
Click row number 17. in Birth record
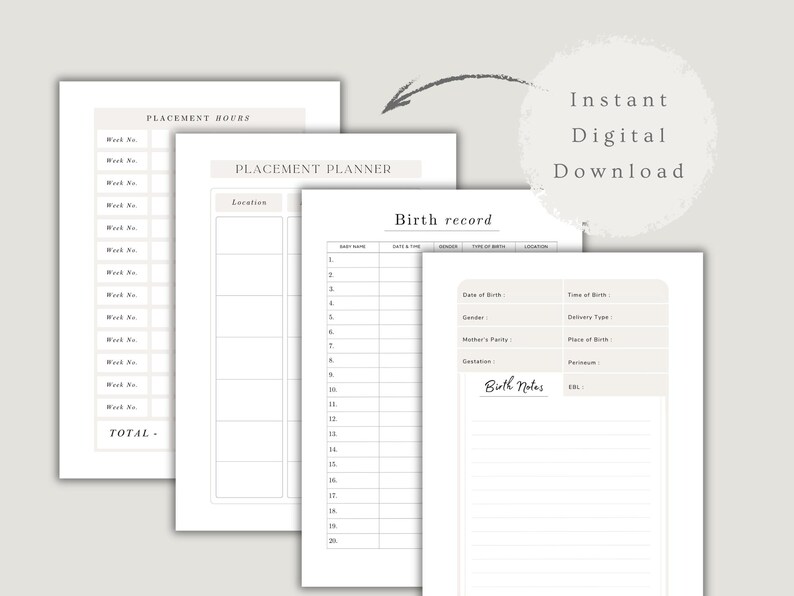333,496
